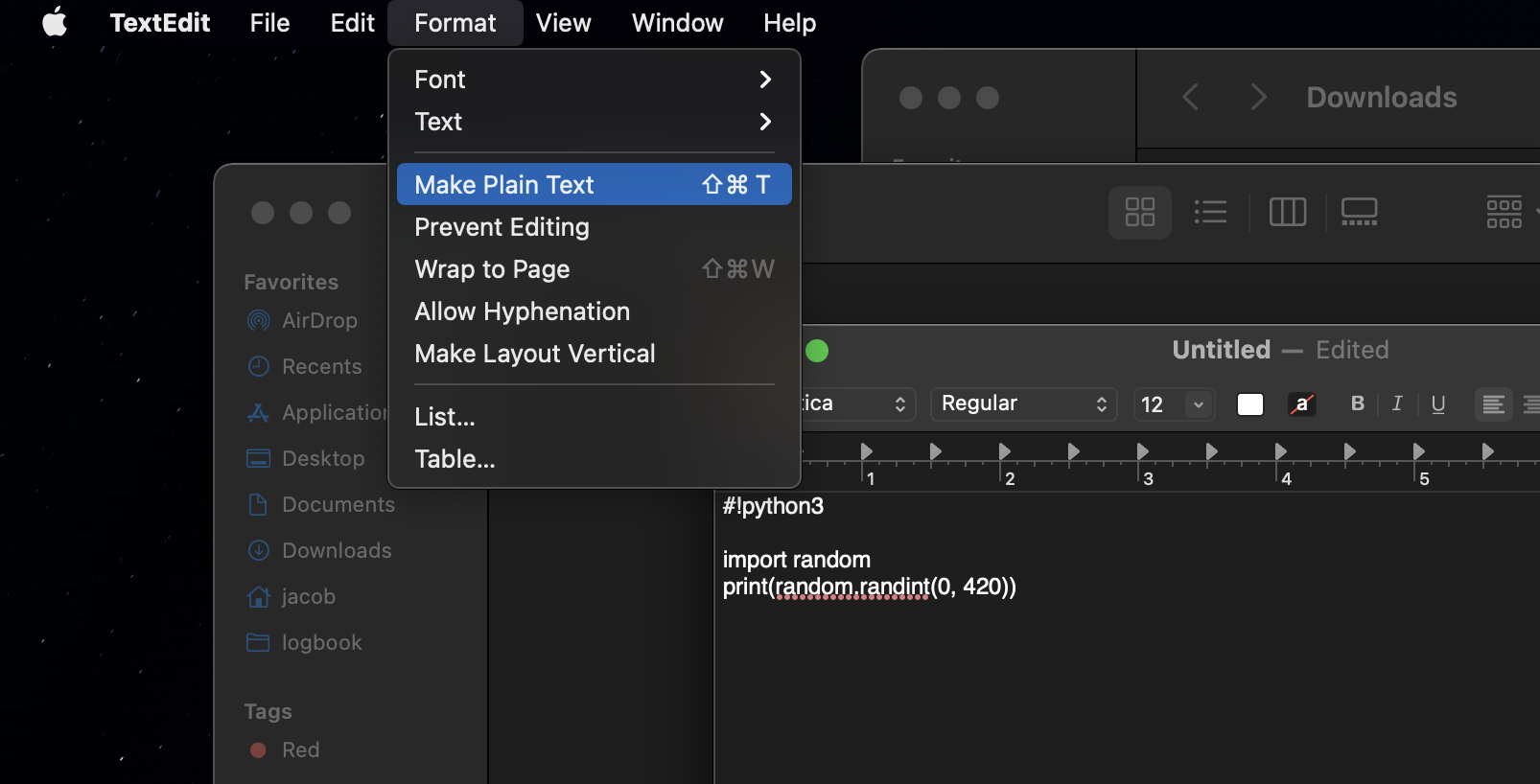
Task: Toggle underline formatting
Action: coord(1437,404)
